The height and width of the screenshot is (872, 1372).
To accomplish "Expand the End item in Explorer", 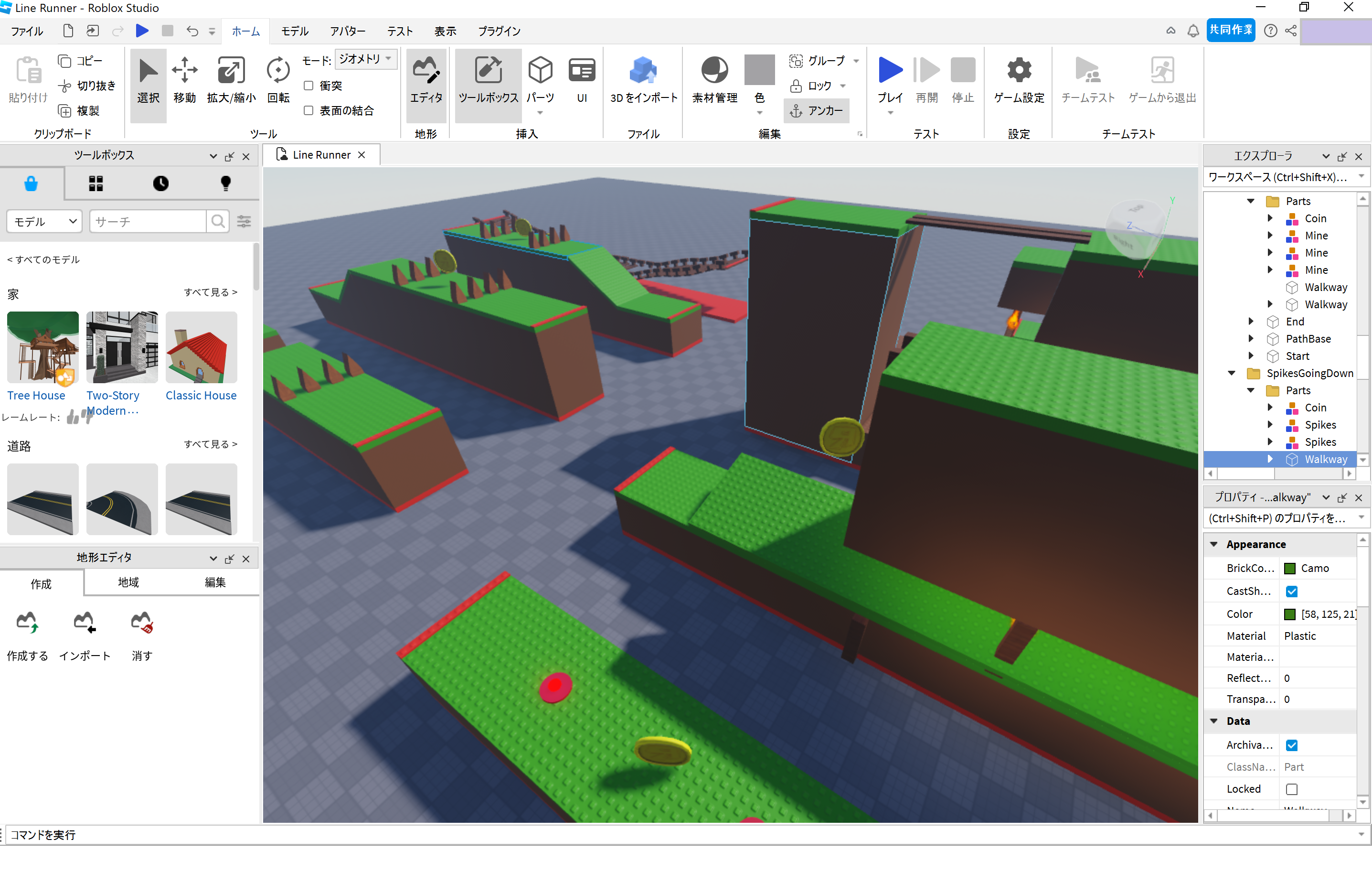I will 1251,322.
